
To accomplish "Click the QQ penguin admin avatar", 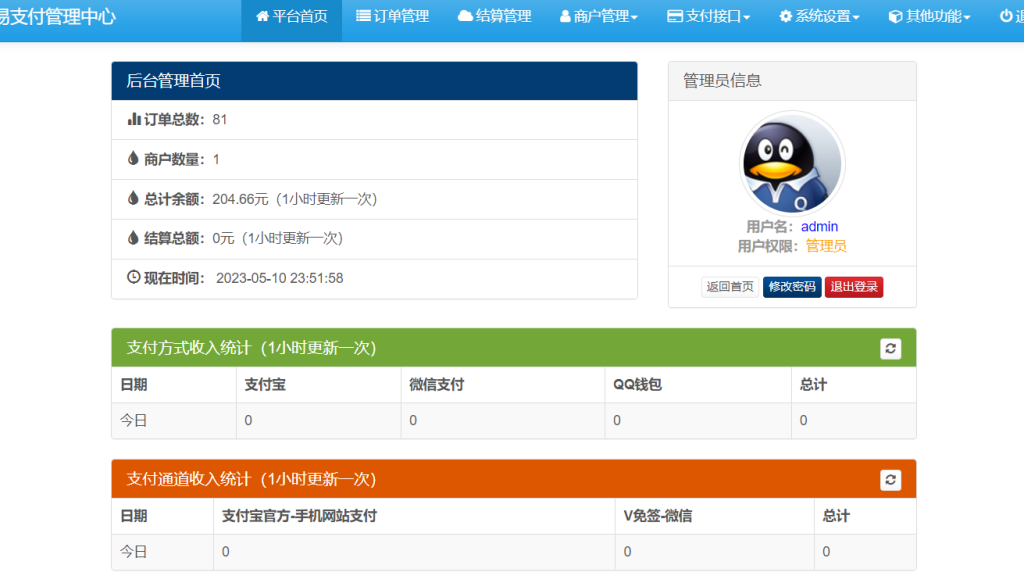I will coord(792,164).
